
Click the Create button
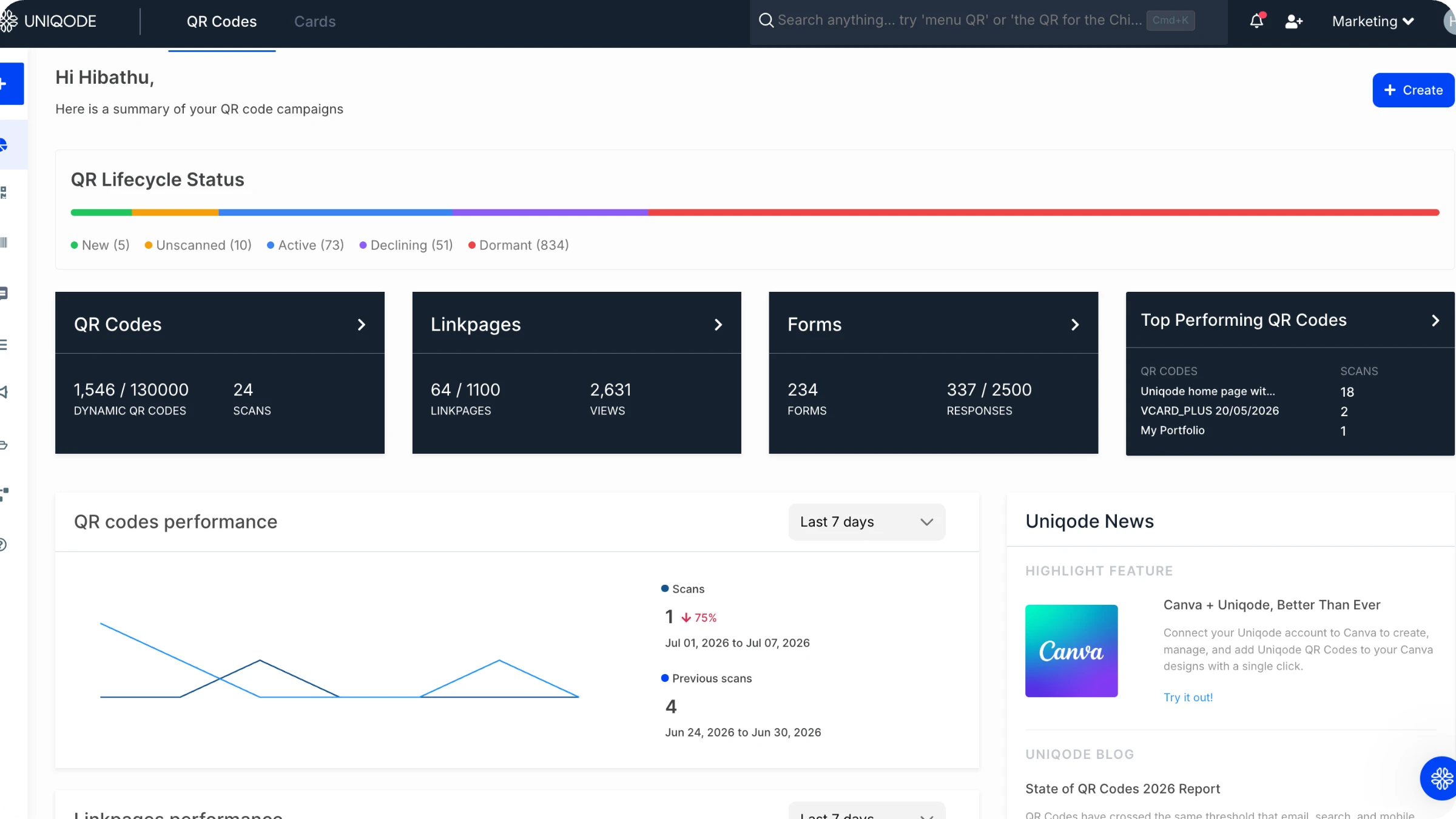tap(1414, 90)
